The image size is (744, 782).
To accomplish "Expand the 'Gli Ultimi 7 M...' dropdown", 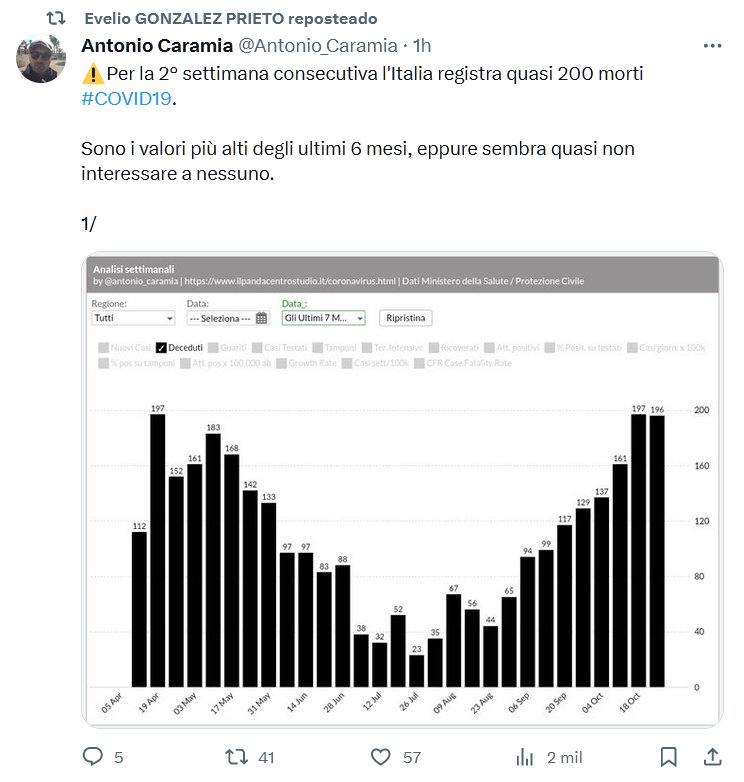I will (x=323, y=318).
